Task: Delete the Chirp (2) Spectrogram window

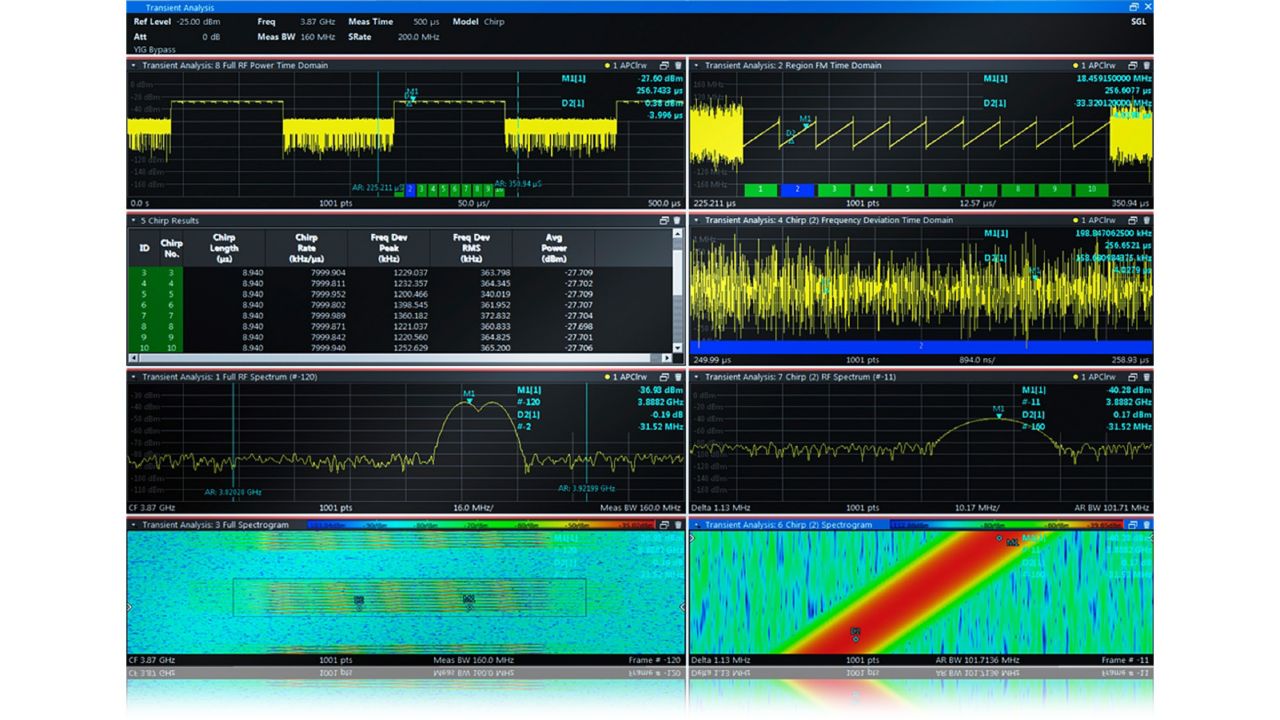Action: (x=1147, y=524)
